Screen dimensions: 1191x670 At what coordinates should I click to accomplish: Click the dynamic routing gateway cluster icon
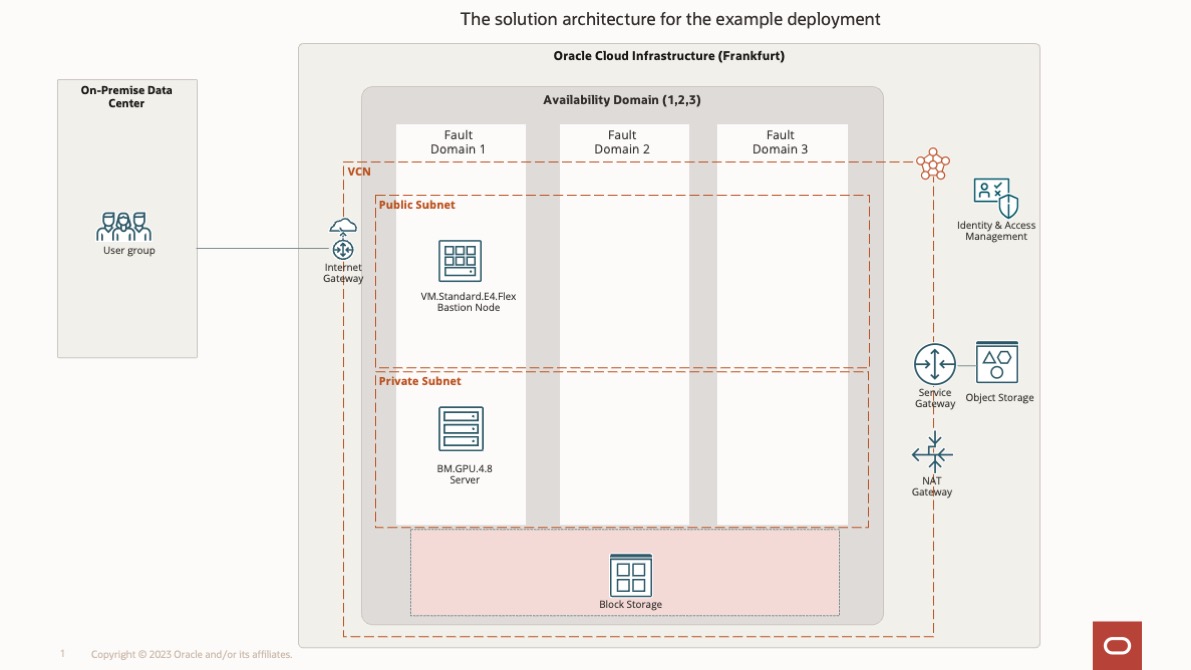pyautogui.click(x=932, y=164)
